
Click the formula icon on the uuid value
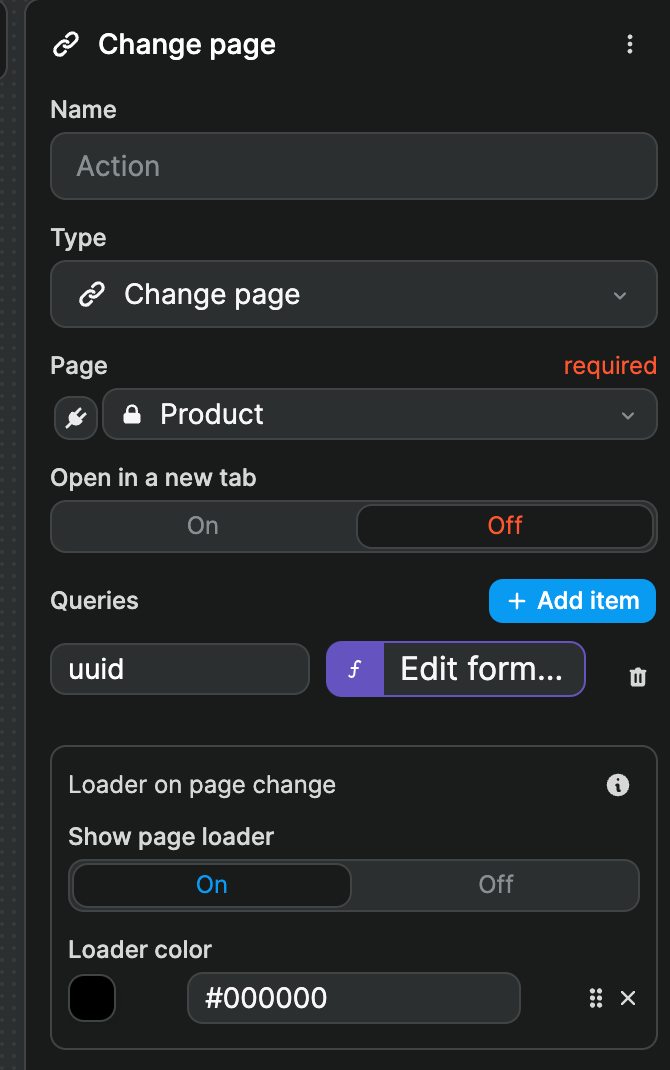(x=353, y=669)
